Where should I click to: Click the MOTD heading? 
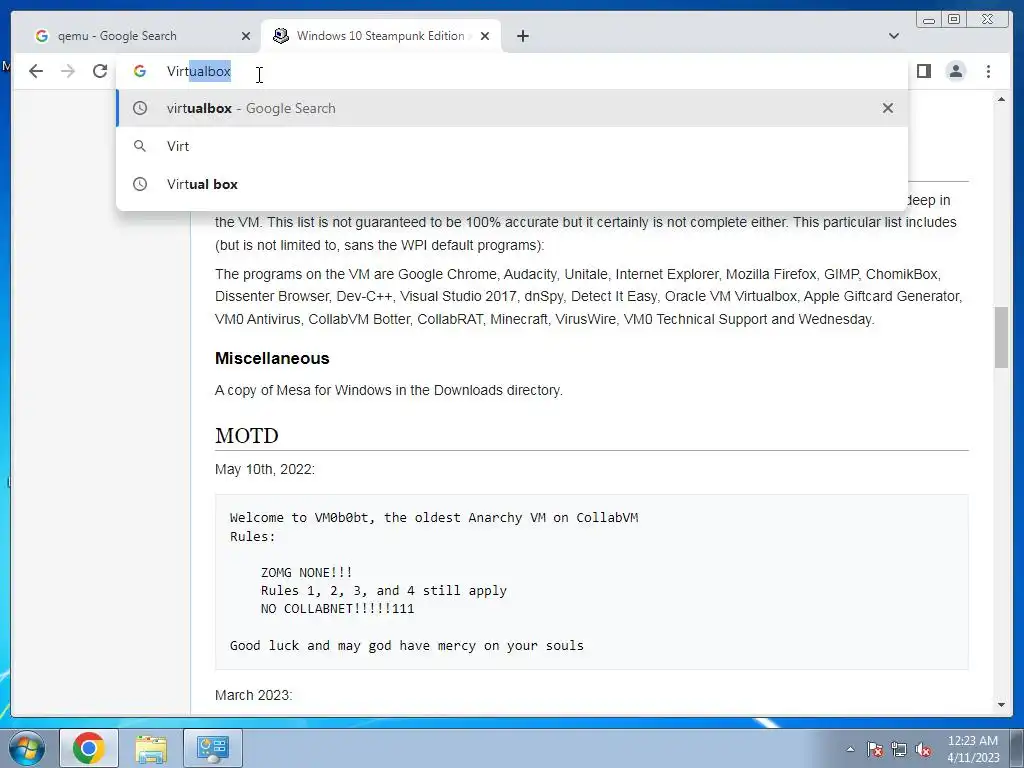click(247, 436)
